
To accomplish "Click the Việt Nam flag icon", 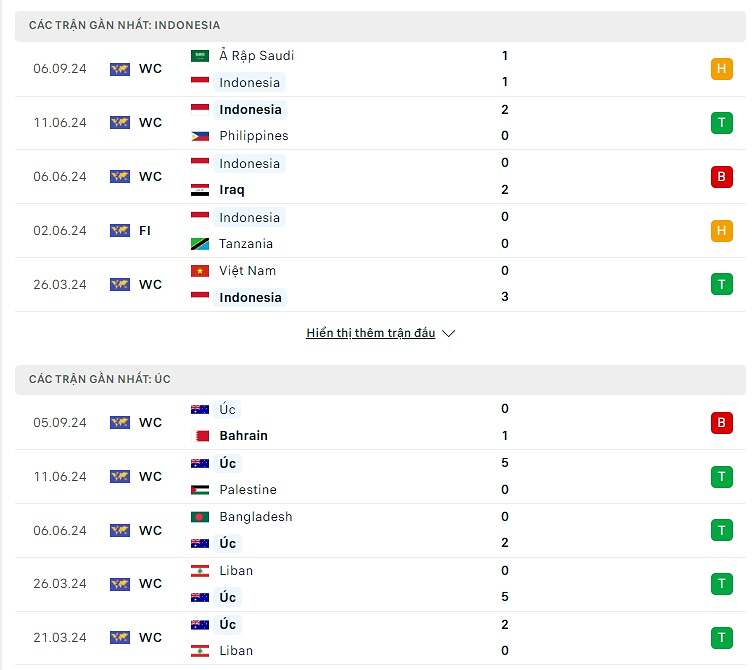I will coord(200,271).
